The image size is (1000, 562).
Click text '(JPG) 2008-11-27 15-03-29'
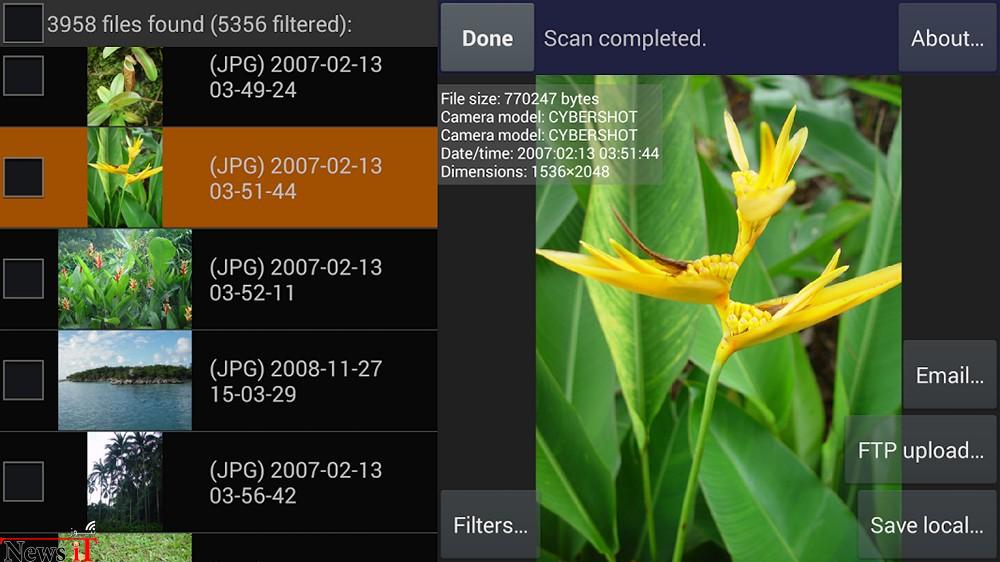pyautogui.click(x=295, y=381)
